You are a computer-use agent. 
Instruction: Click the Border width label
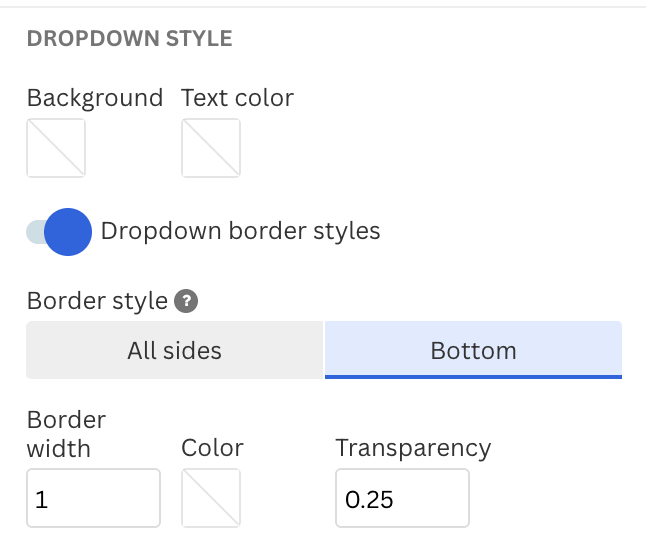point(66,434)
